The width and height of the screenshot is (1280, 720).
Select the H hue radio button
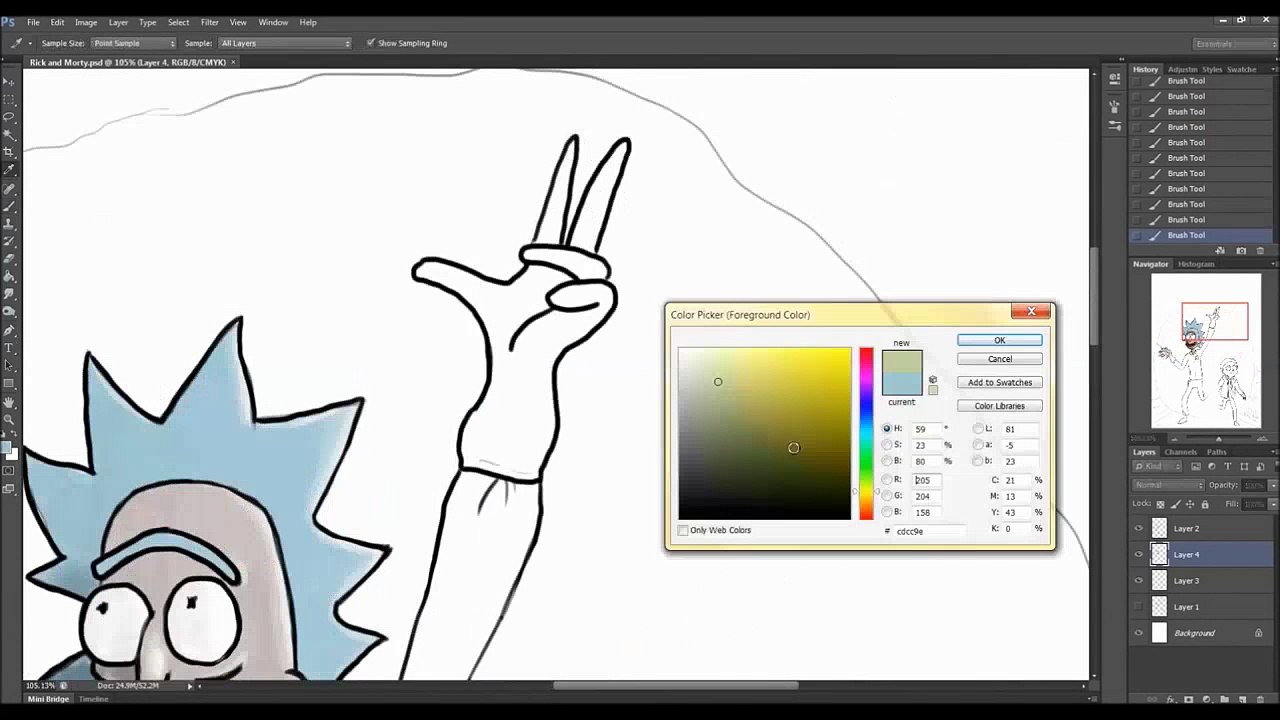pos(887,428)
